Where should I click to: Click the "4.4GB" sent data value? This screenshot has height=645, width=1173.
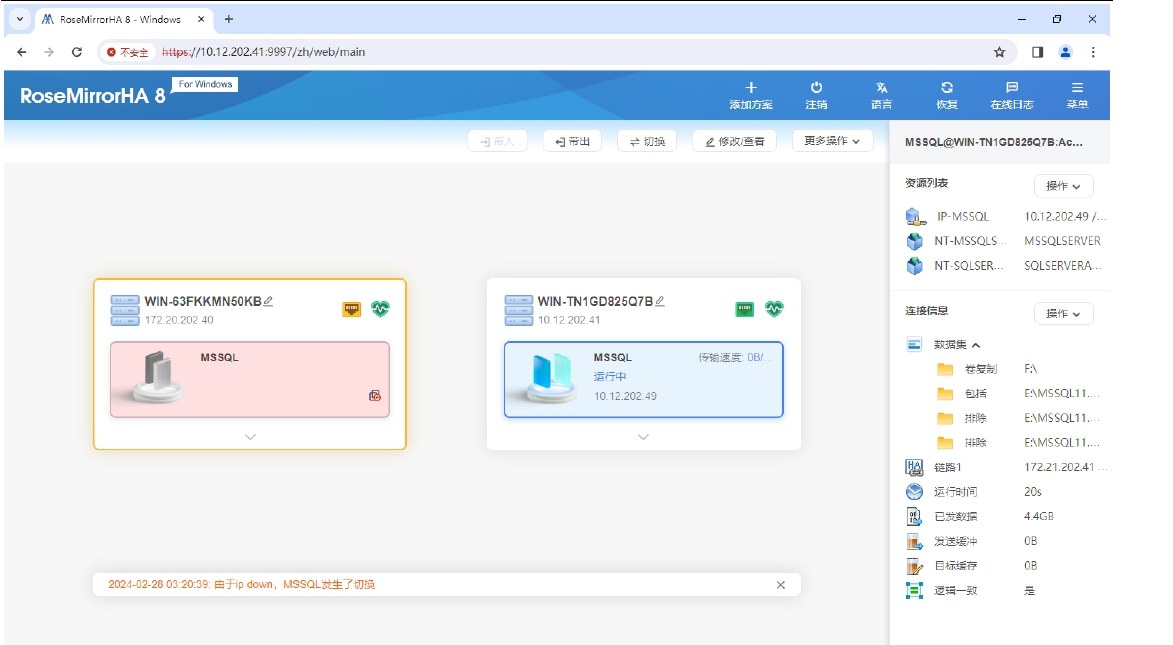tap(1039, 516)
